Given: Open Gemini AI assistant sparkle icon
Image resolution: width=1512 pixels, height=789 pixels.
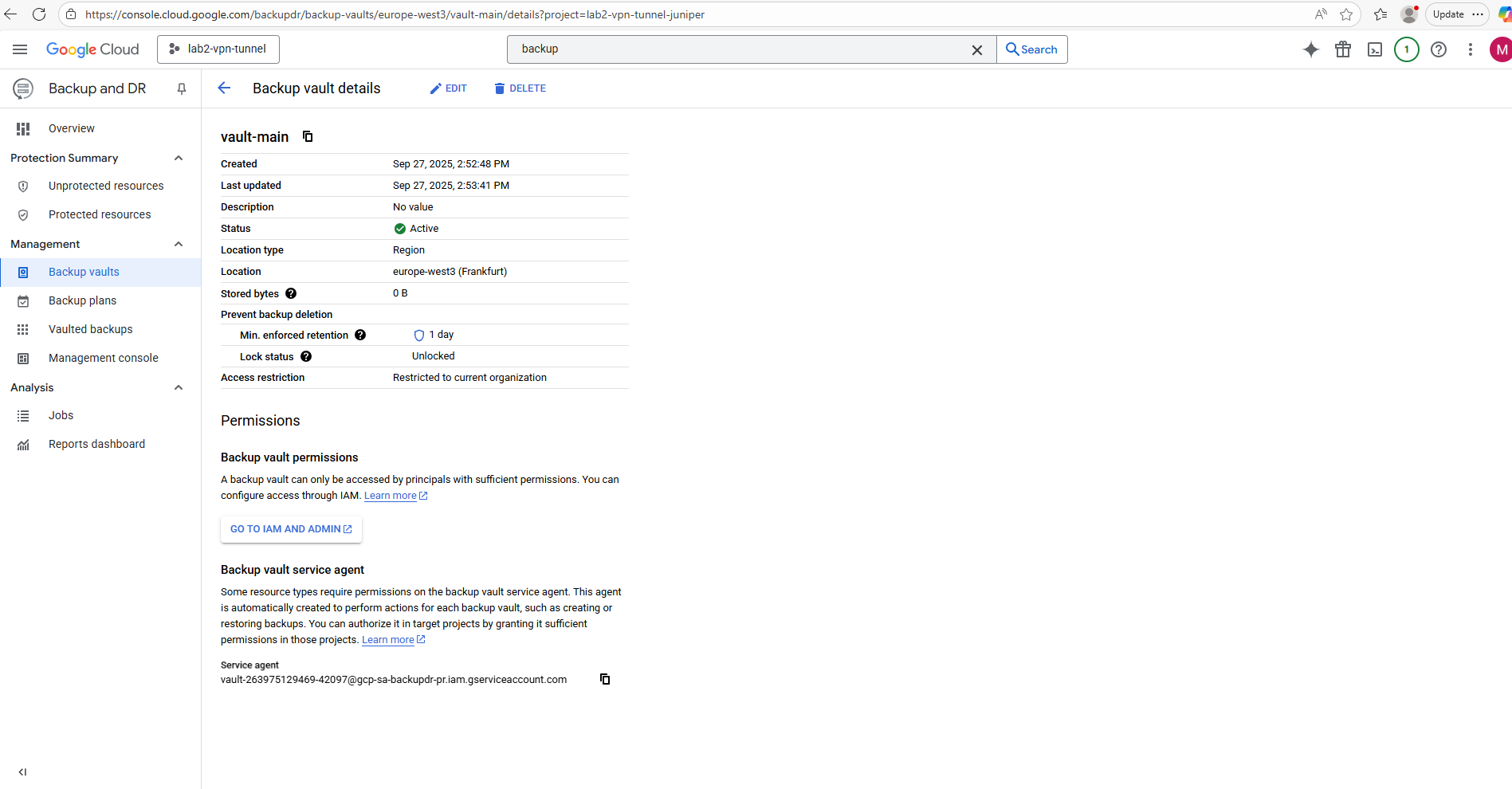Looking at the screenshot, I should coord(1311,49).
